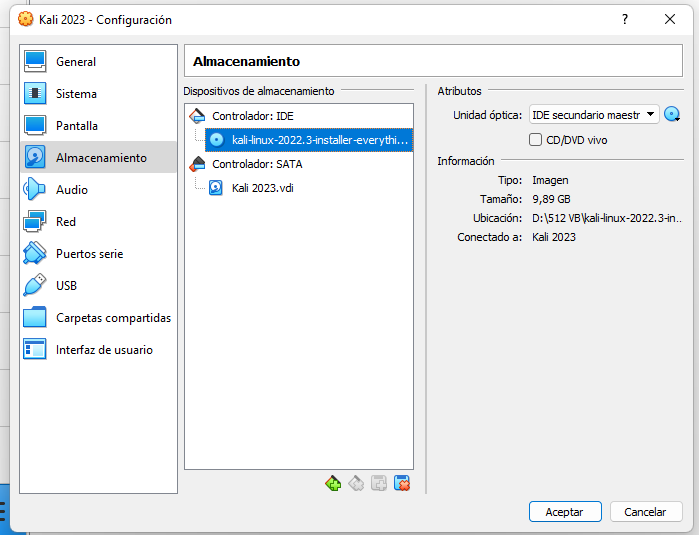The height and width of the screenshot is (535, 699).
Task: Click the SATA controller icon
Action: coord(197,164)
